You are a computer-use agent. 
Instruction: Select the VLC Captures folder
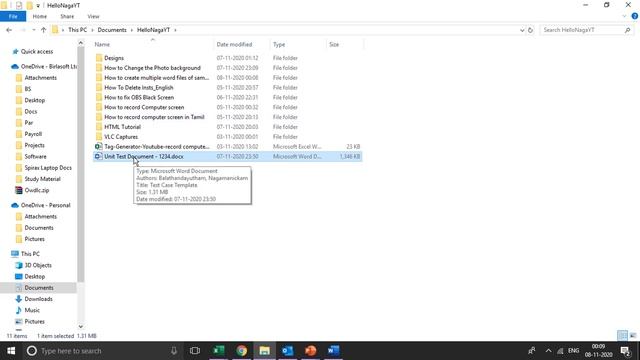121,137
